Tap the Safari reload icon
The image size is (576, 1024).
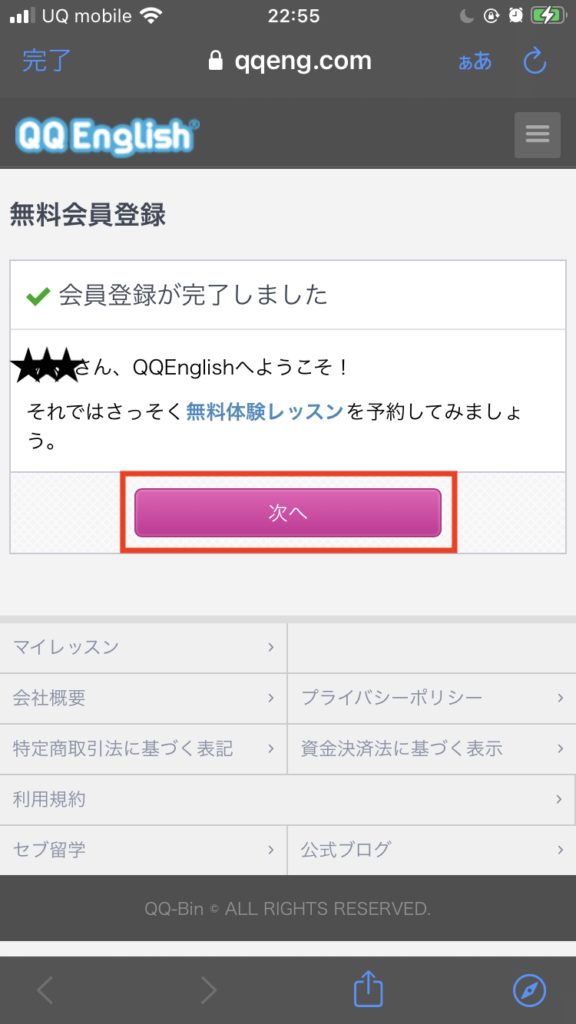535,61
